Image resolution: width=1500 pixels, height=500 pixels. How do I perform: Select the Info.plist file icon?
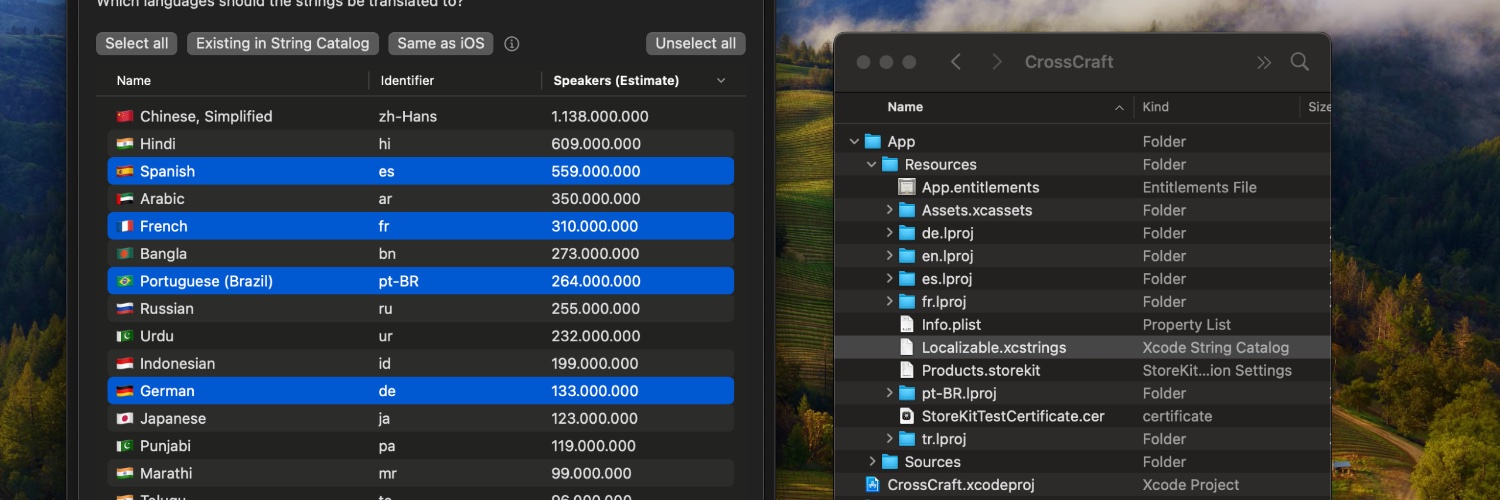point(907,324)
